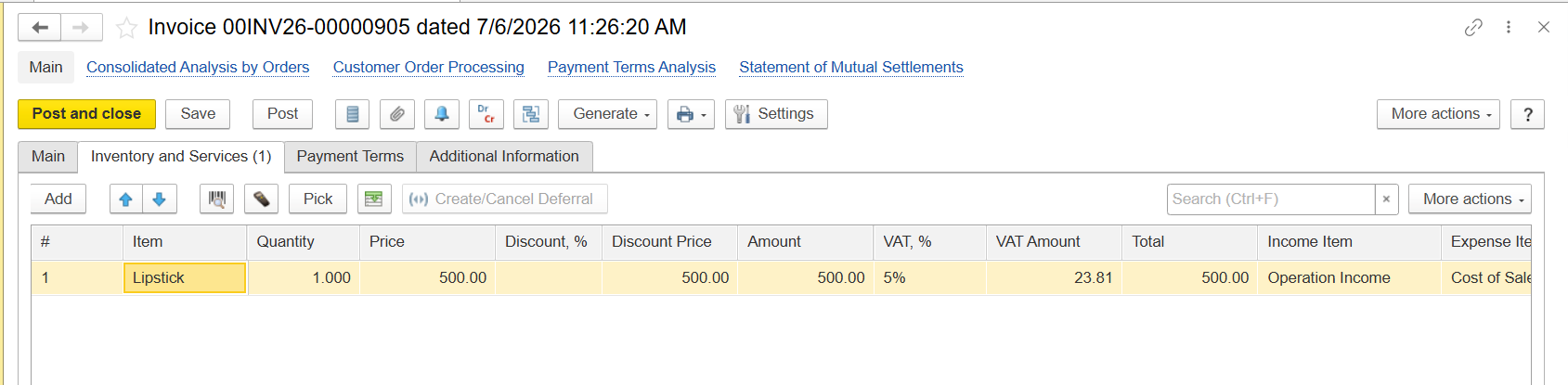The width and height of the screenshot is (1568, 385).
Task: Move the row down with blue arrow
Action: (x=160, y=199)
